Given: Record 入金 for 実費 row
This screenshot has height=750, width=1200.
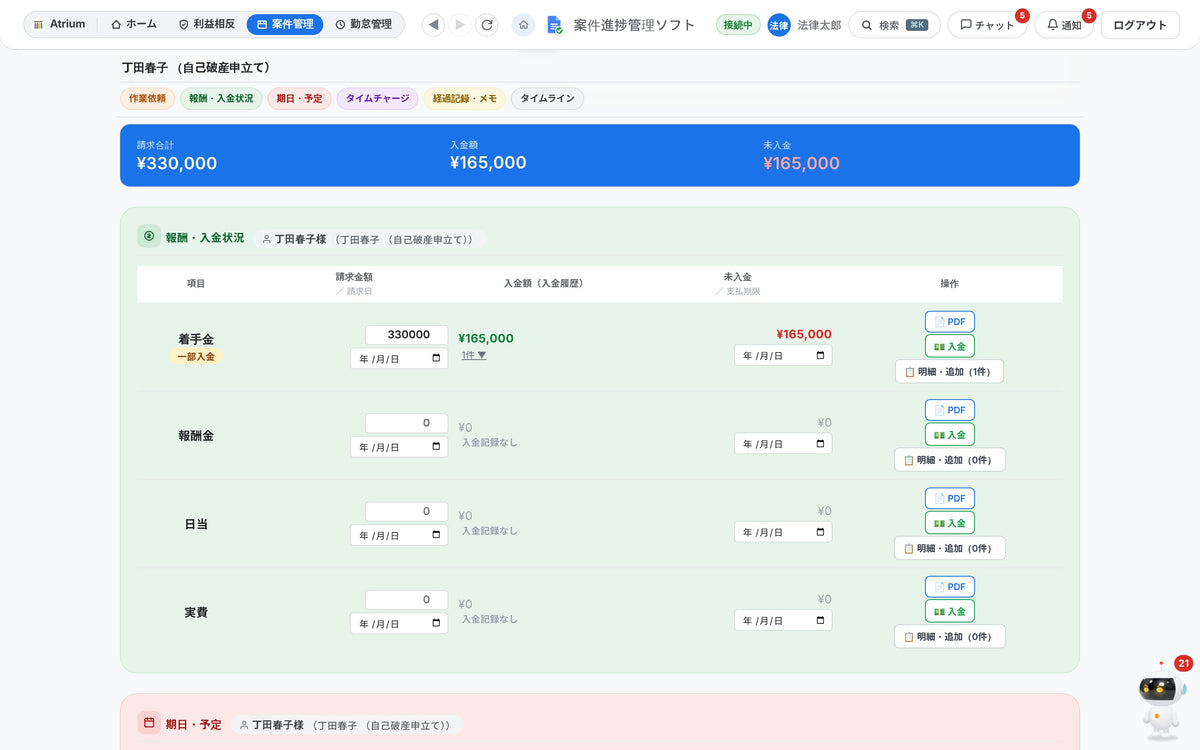Looking at the screenshot, I should [950, 611].
